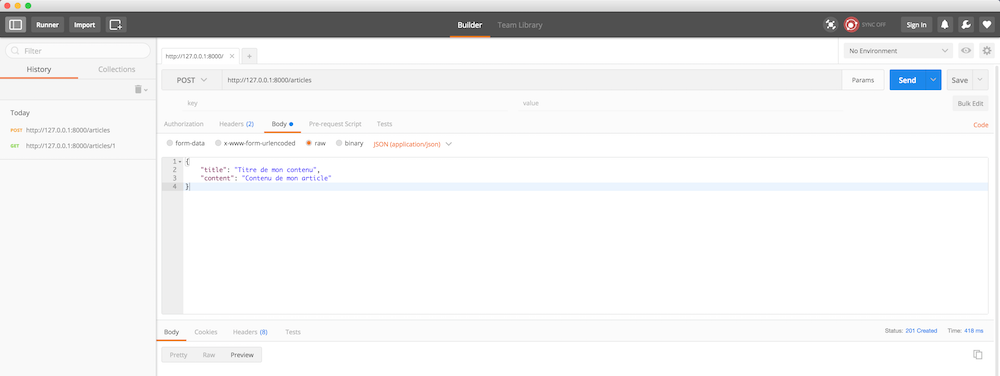This screenshot has width=1000, height=376.
Task: Open response Cookies tab
Action: (x=206, y=332)
